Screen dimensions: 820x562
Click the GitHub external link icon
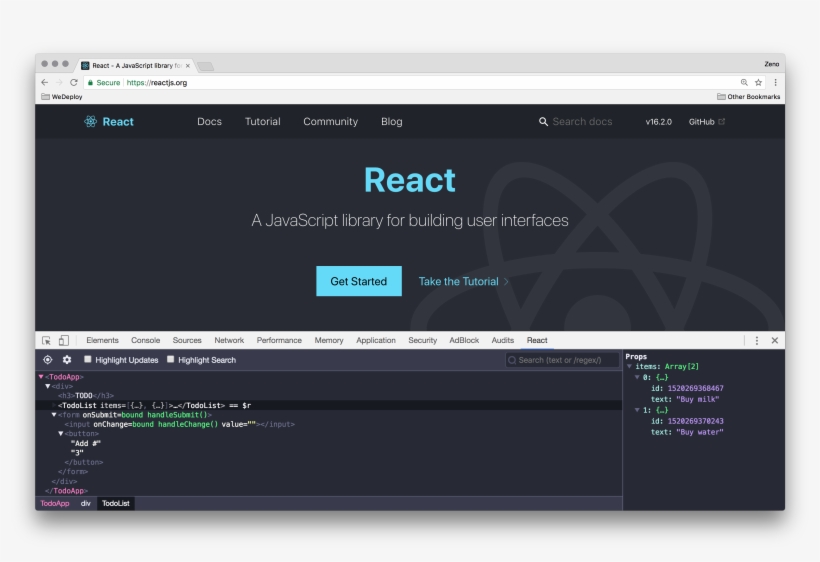tap(722, 121)
